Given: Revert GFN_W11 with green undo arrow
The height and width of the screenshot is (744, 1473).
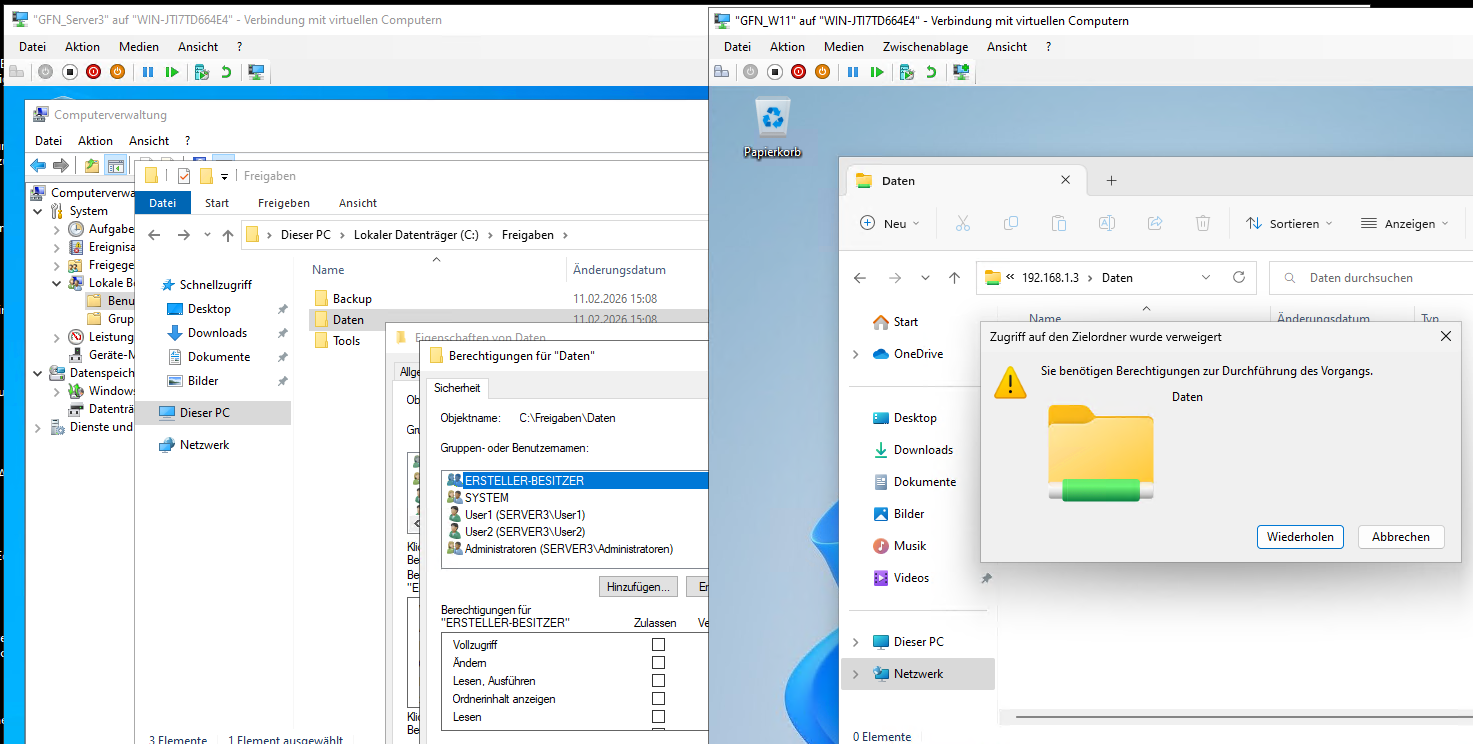Looking at the screenshot, I should pos(931,72).
